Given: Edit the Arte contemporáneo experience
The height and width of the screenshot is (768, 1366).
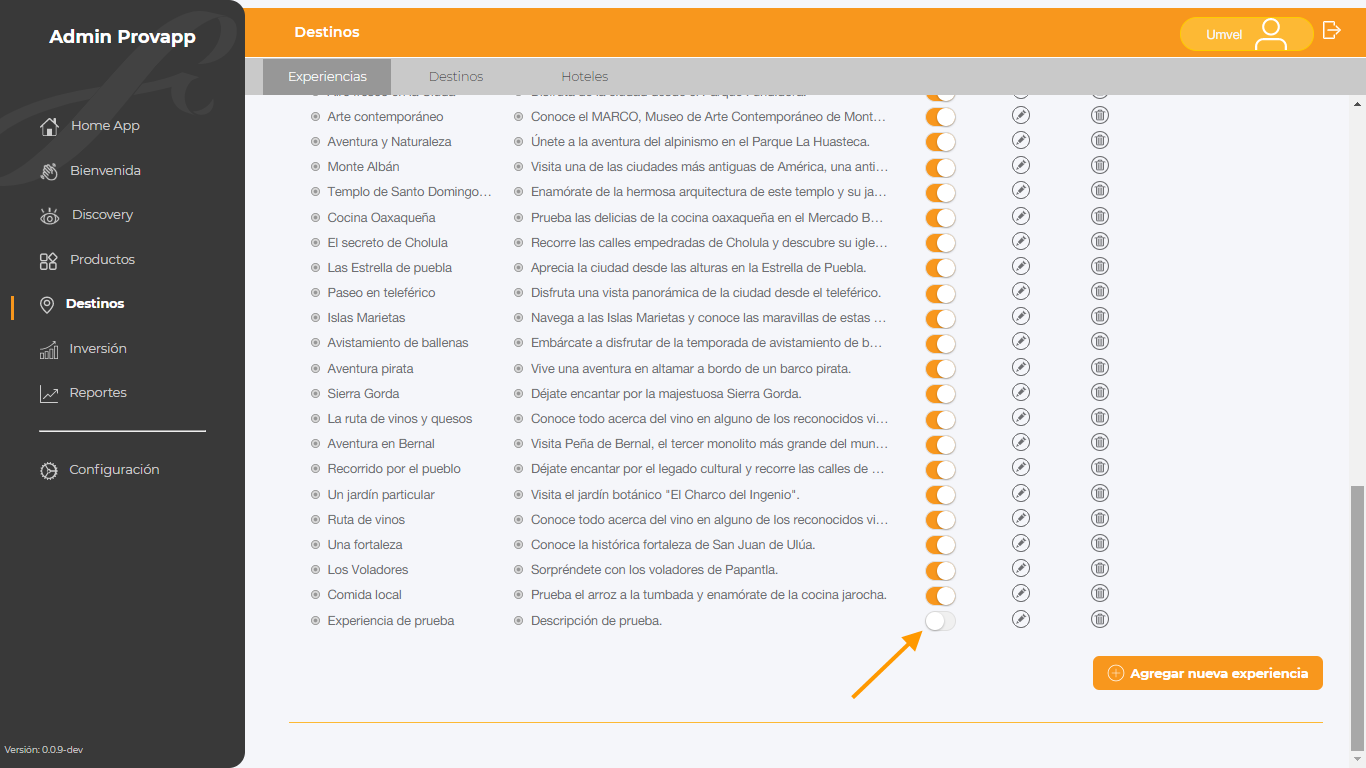Looking at the screenshot, I should pos(1020,115).
